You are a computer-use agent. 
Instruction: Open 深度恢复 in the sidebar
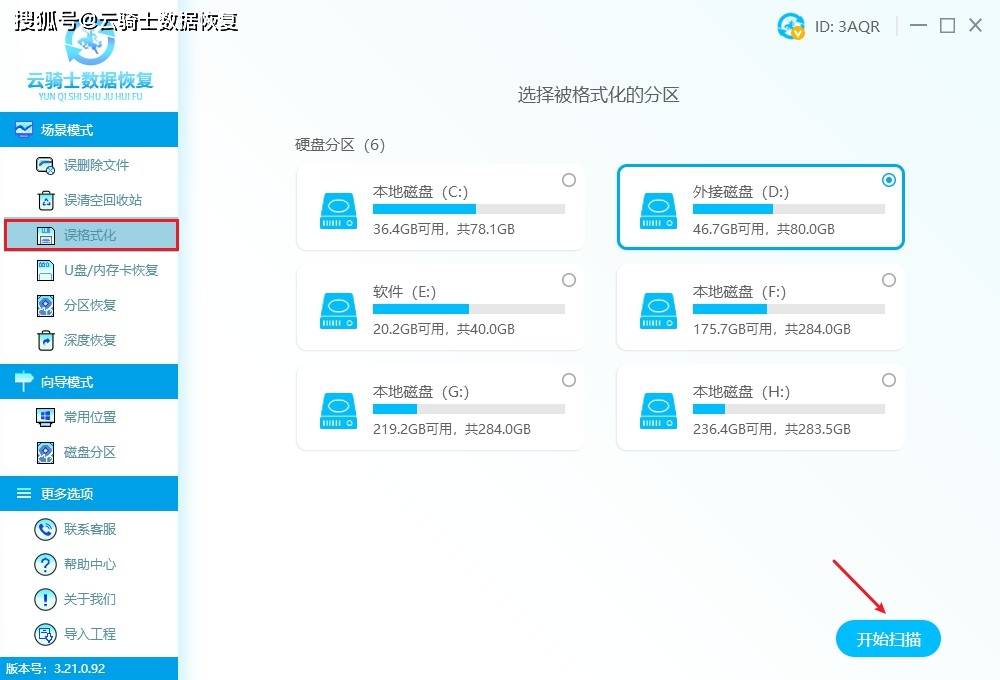pyautogui.click(x=89, y=341)
